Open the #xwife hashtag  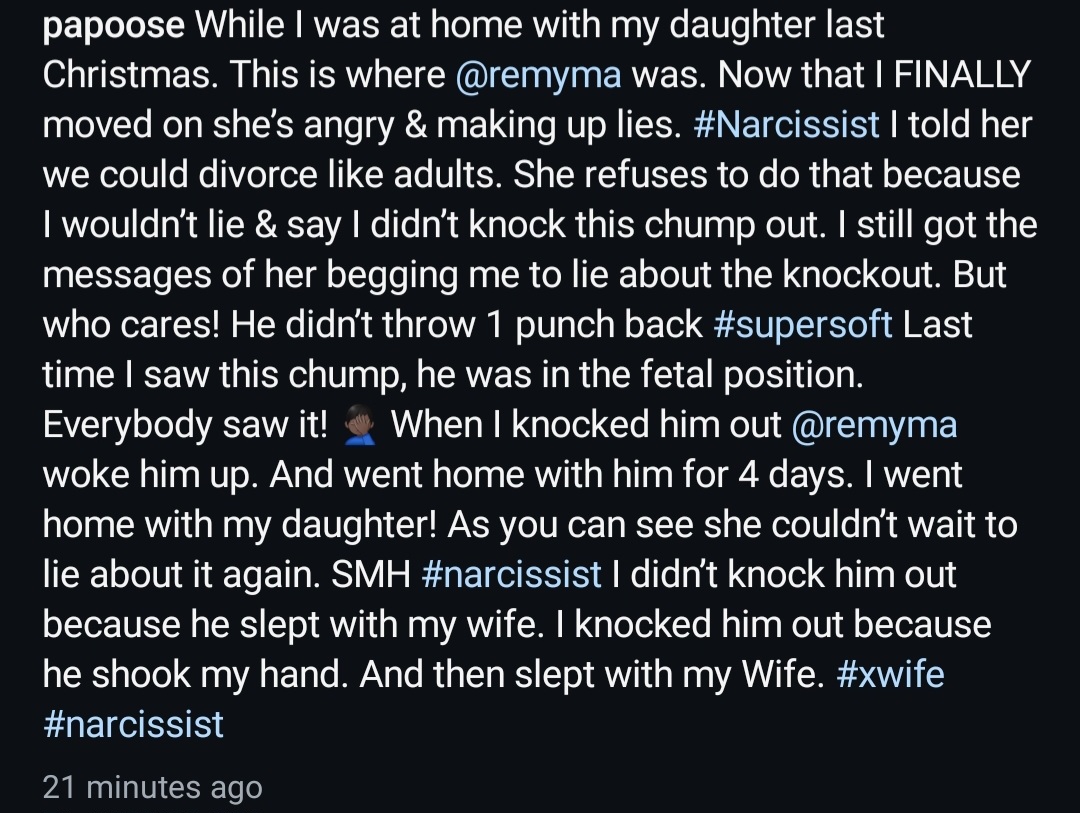890,674
